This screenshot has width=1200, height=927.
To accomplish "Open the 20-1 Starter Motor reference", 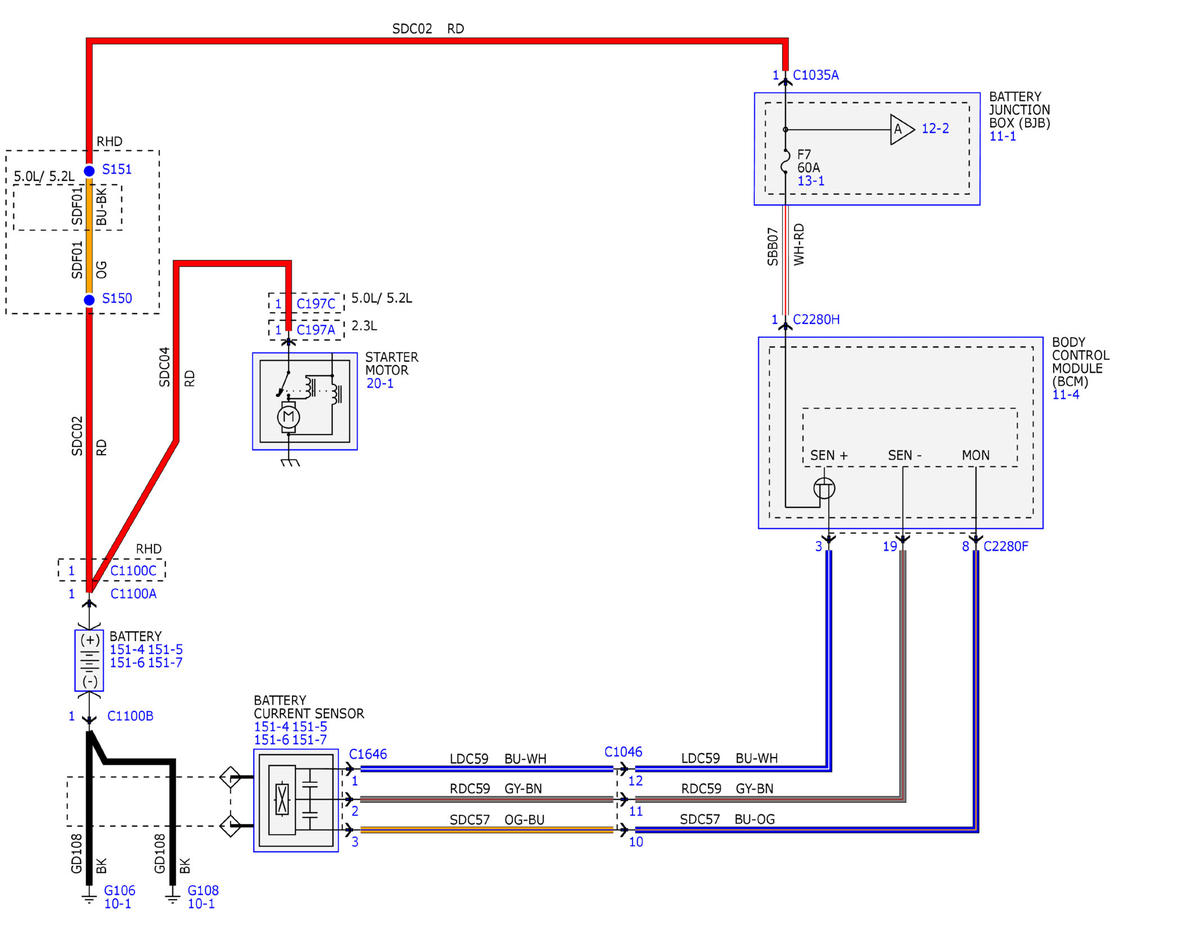I will pyautogui.click(x=380, y=383).
